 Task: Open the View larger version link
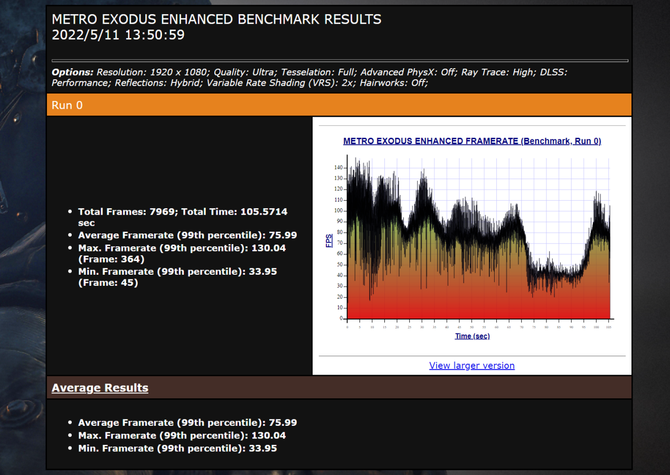[471, 365]
